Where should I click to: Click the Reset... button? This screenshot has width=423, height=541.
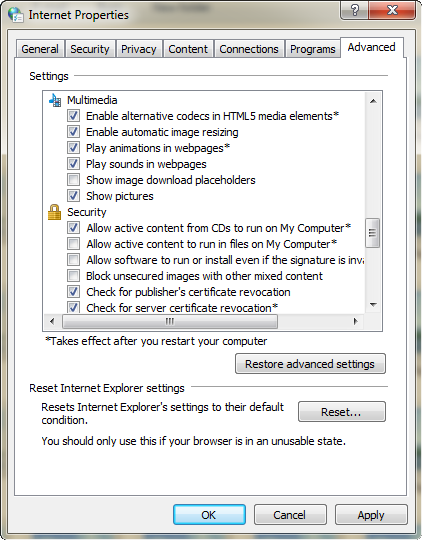(342, 412)
